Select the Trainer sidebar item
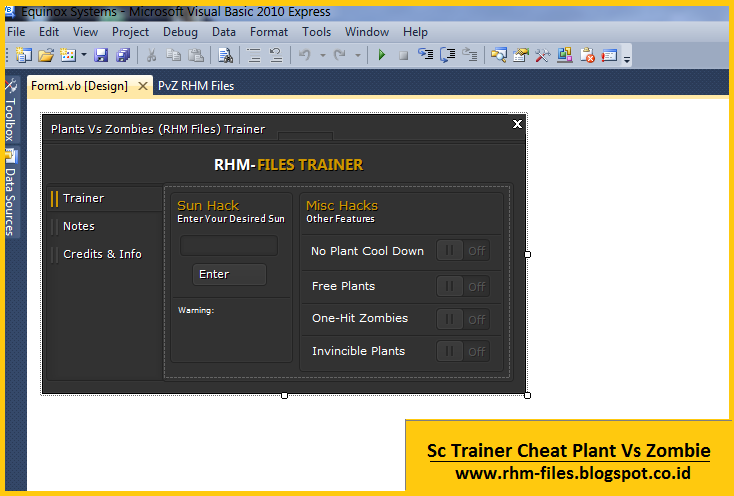 click(x=104, y=198)
